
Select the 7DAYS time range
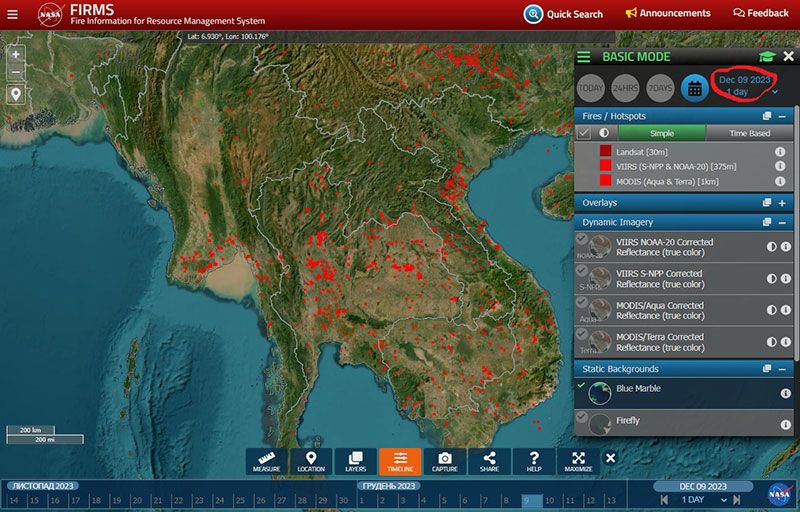coord(660,88)
